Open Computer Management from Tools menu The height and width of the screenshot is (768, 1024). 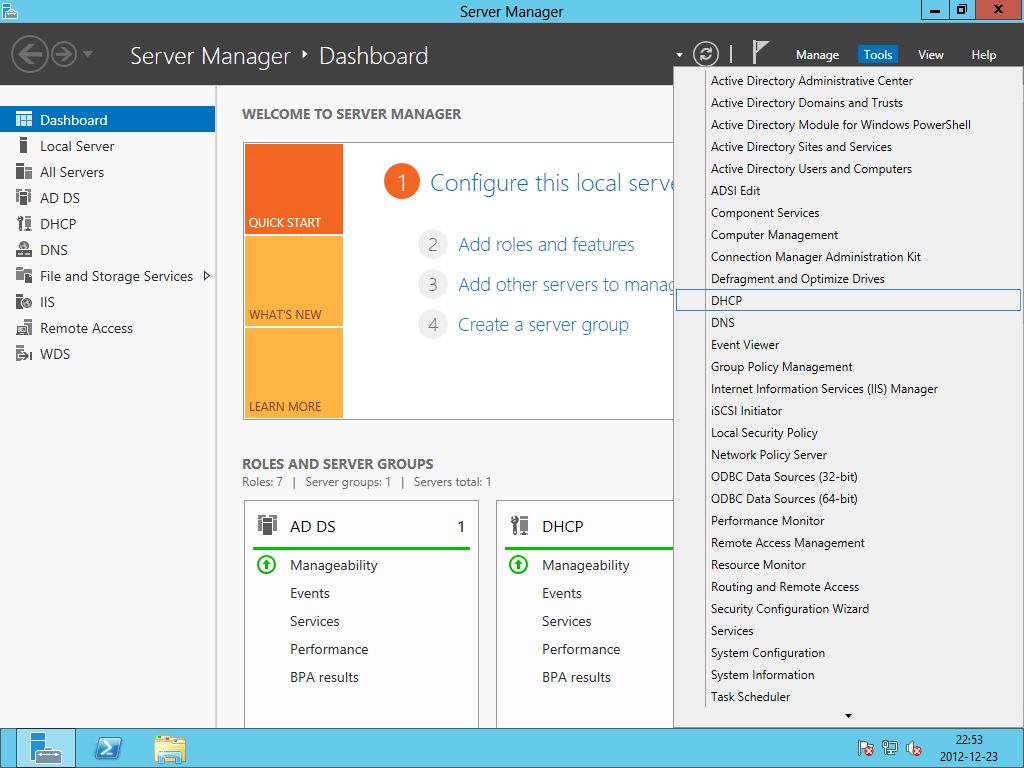coord(848,234)
